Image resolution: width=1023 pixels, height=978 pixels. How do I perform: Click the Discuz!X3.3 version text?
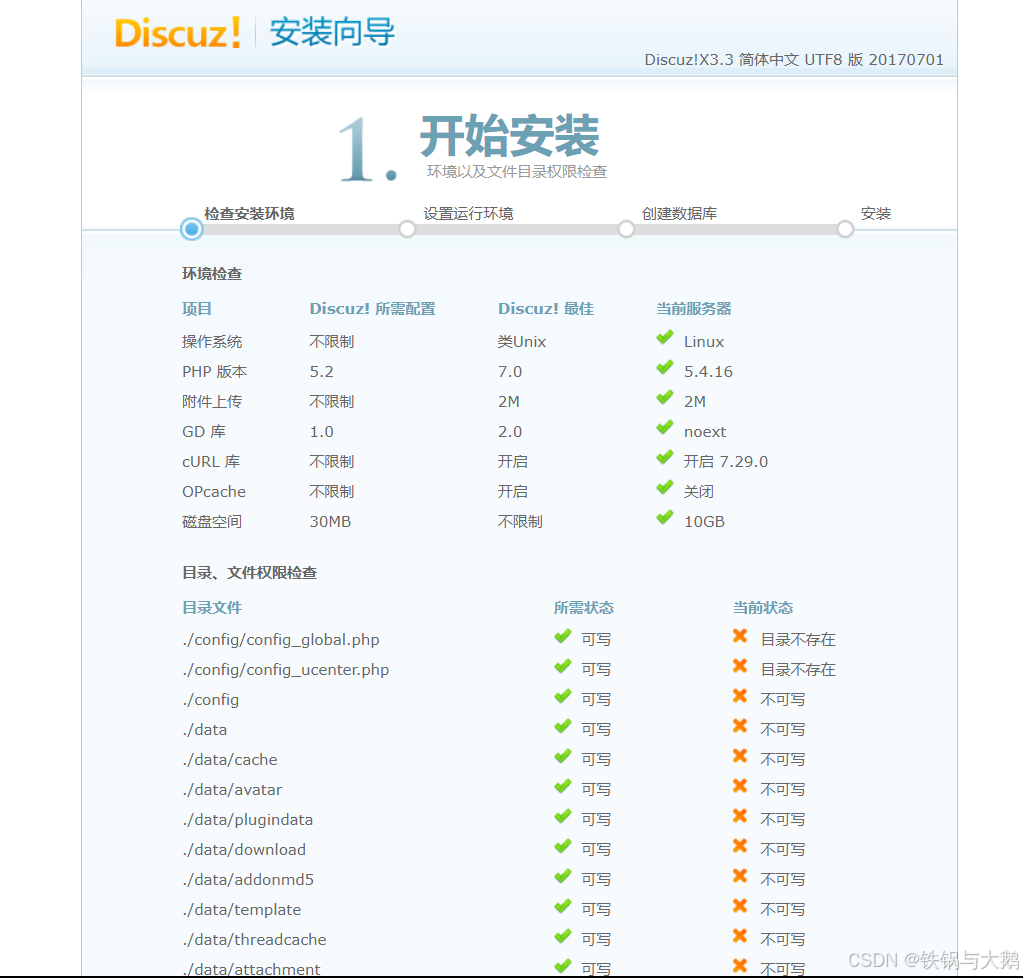point(794,60)
